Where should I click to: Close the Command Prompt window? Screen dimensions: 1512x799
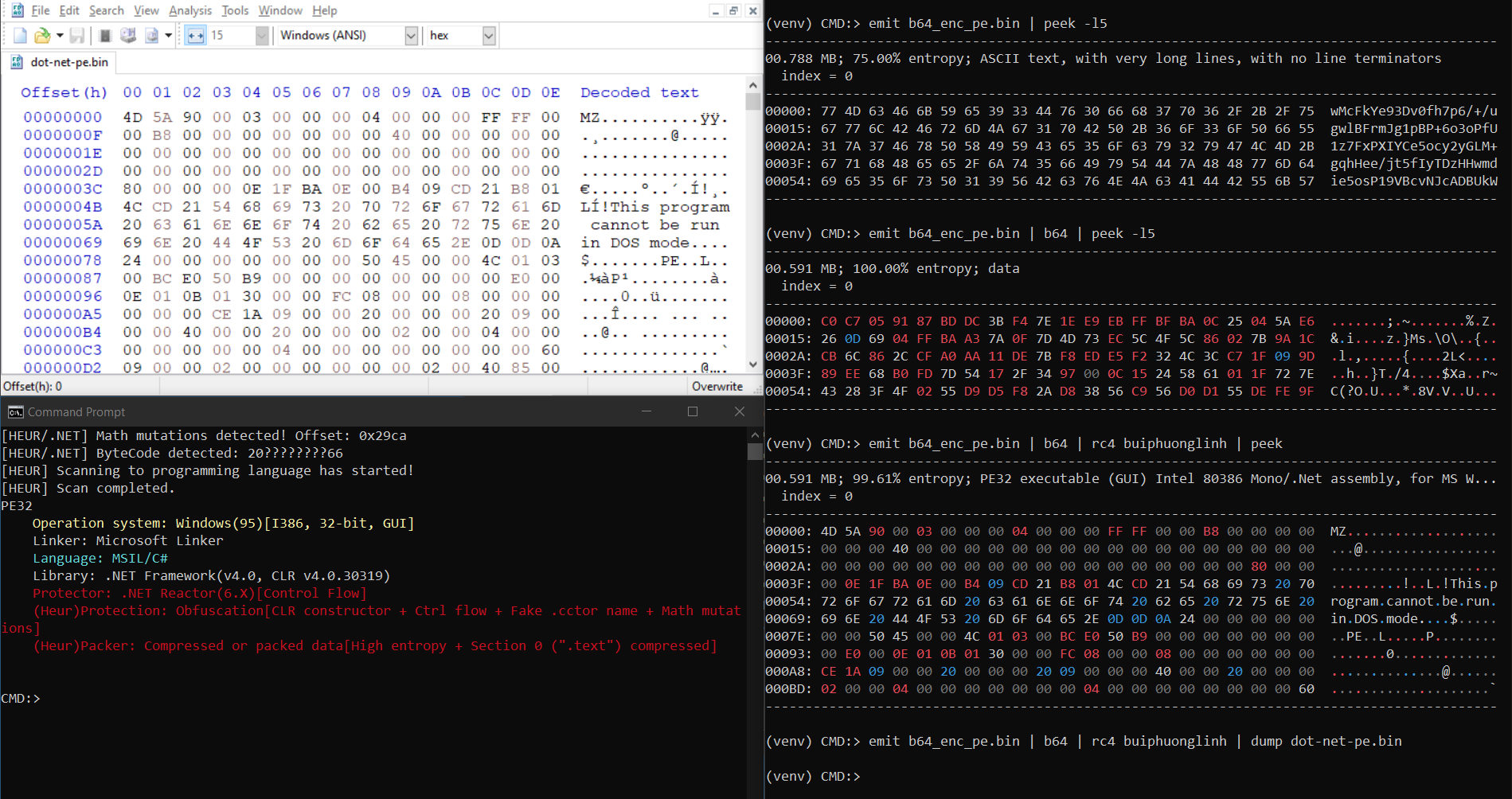click(740, 411)
